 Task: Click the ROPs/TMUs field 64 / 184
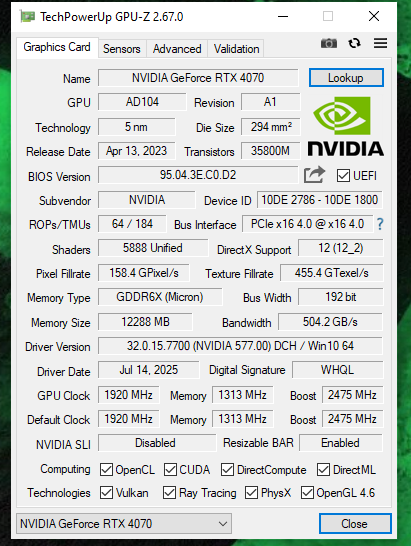pos(132,224)
